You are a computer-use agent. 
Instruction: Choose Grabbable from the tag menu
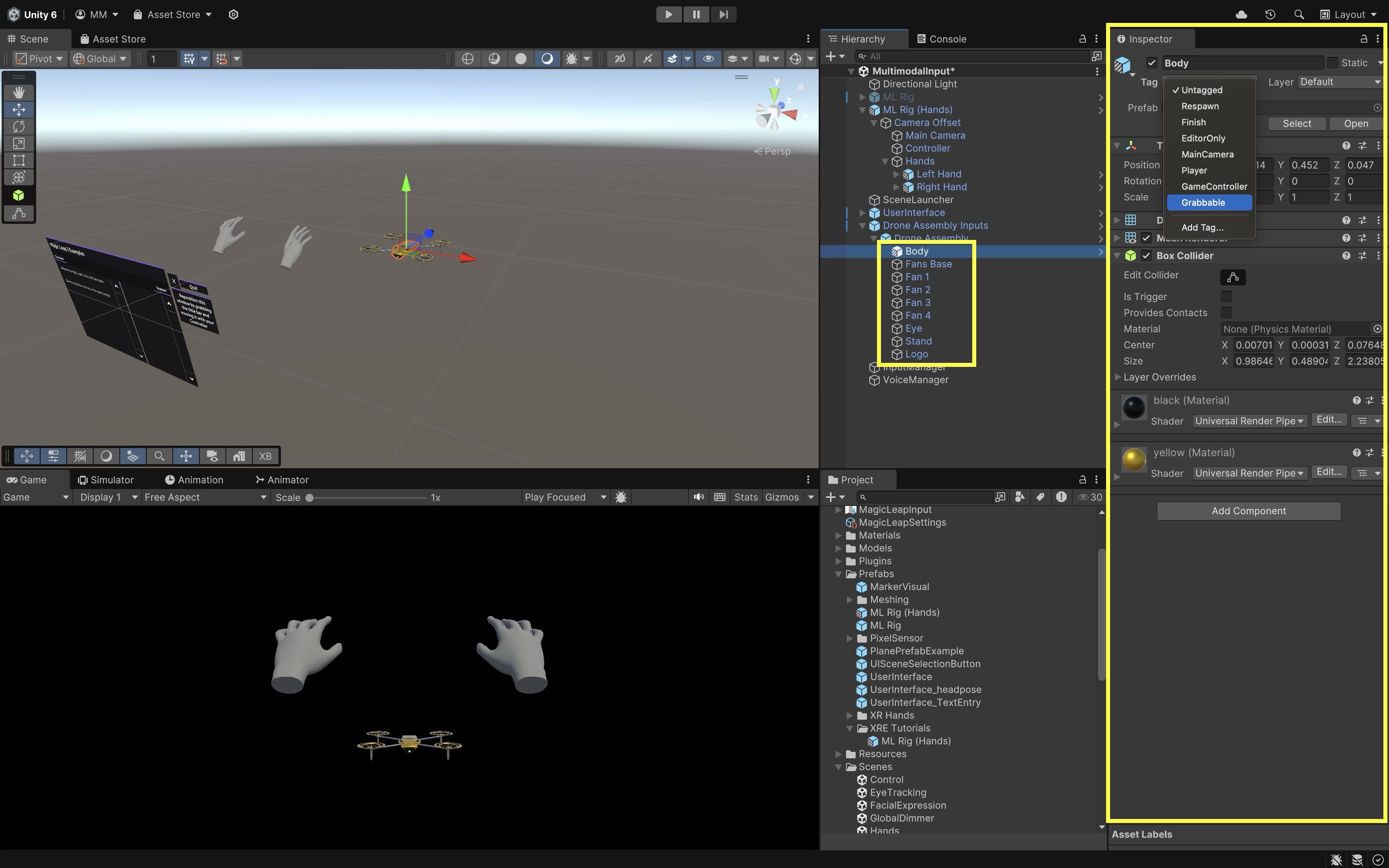tap(1203, 203)
